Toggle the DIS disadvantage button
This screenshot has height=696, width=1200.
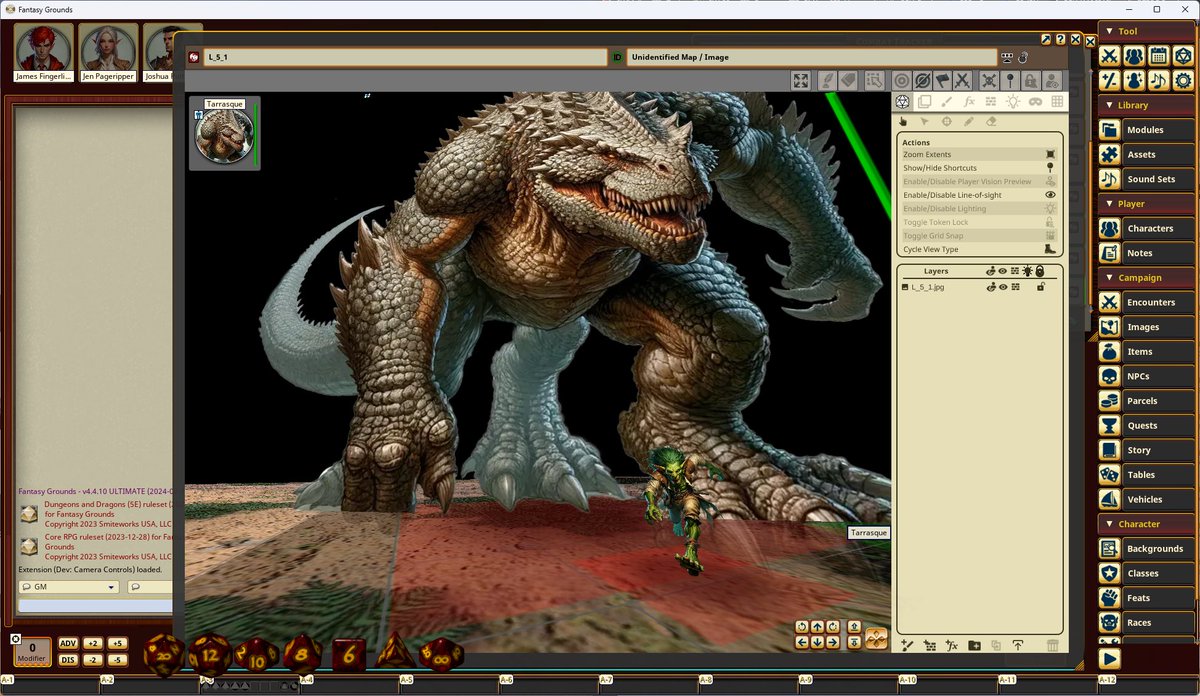(x=68, y=659)
